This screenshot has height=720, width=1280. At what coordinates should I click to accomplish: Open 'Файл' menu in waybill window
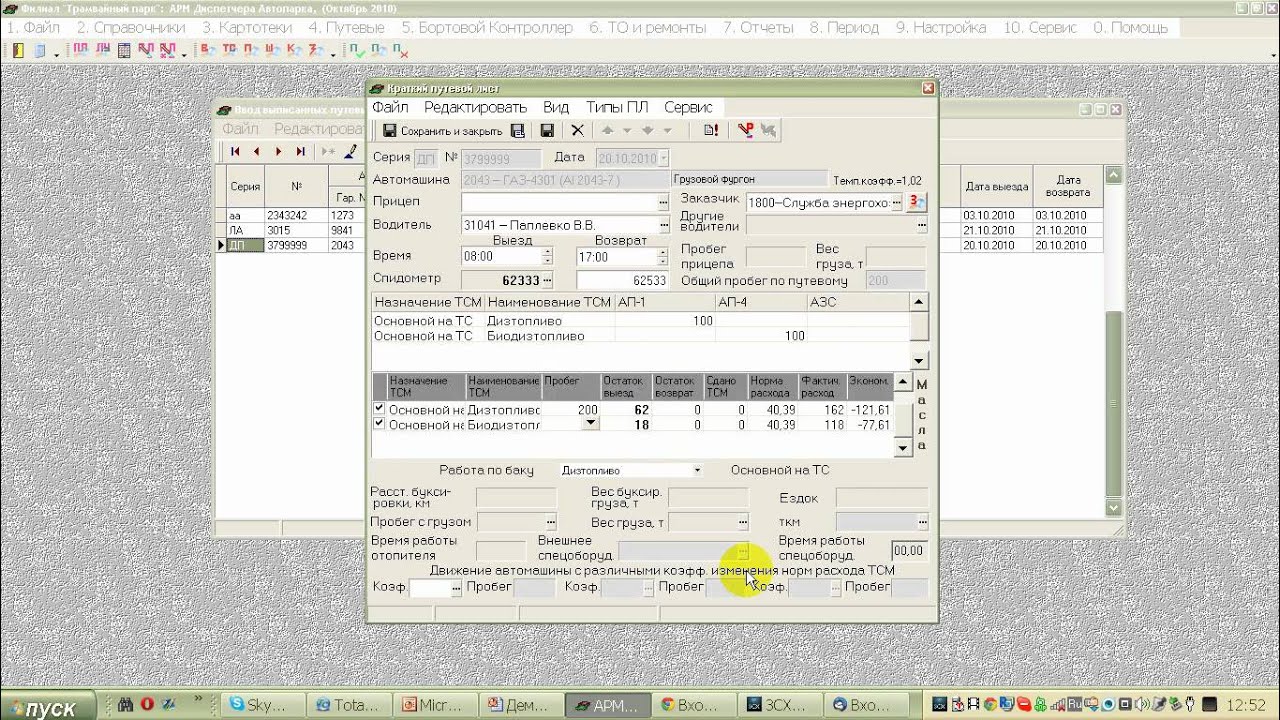(390, 107)
